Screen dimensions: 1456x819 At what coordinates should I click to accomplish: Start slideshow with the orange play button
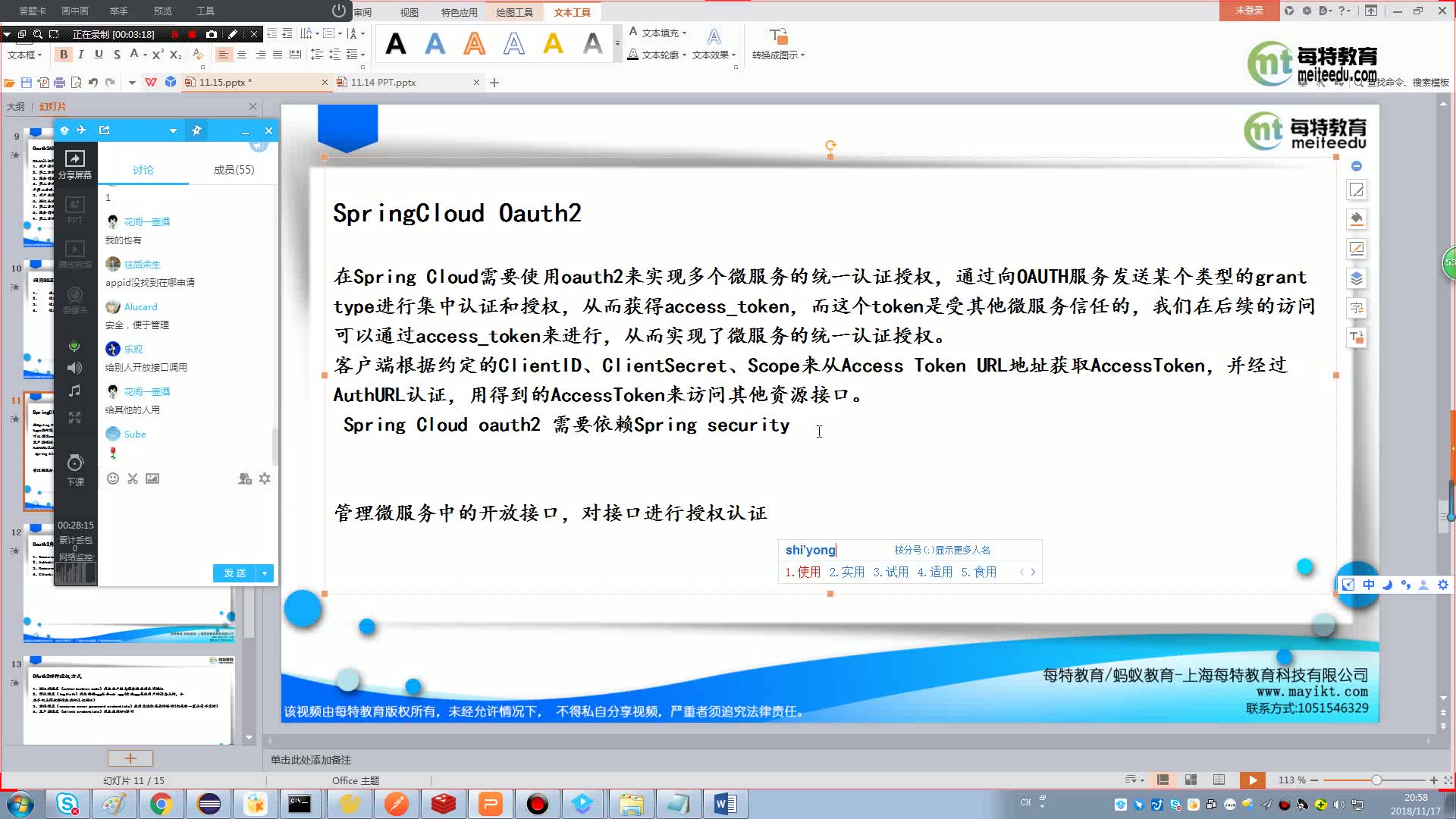pyautogui.click(x=1252, y=780)
